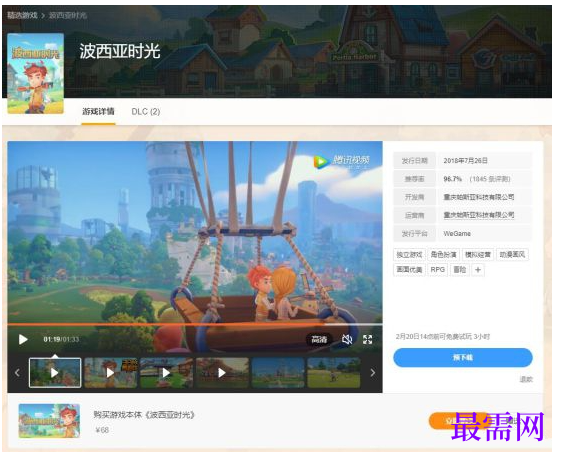Select the first highlighted video thumbnail
The image size is (563, 458).
click(55, 373)
